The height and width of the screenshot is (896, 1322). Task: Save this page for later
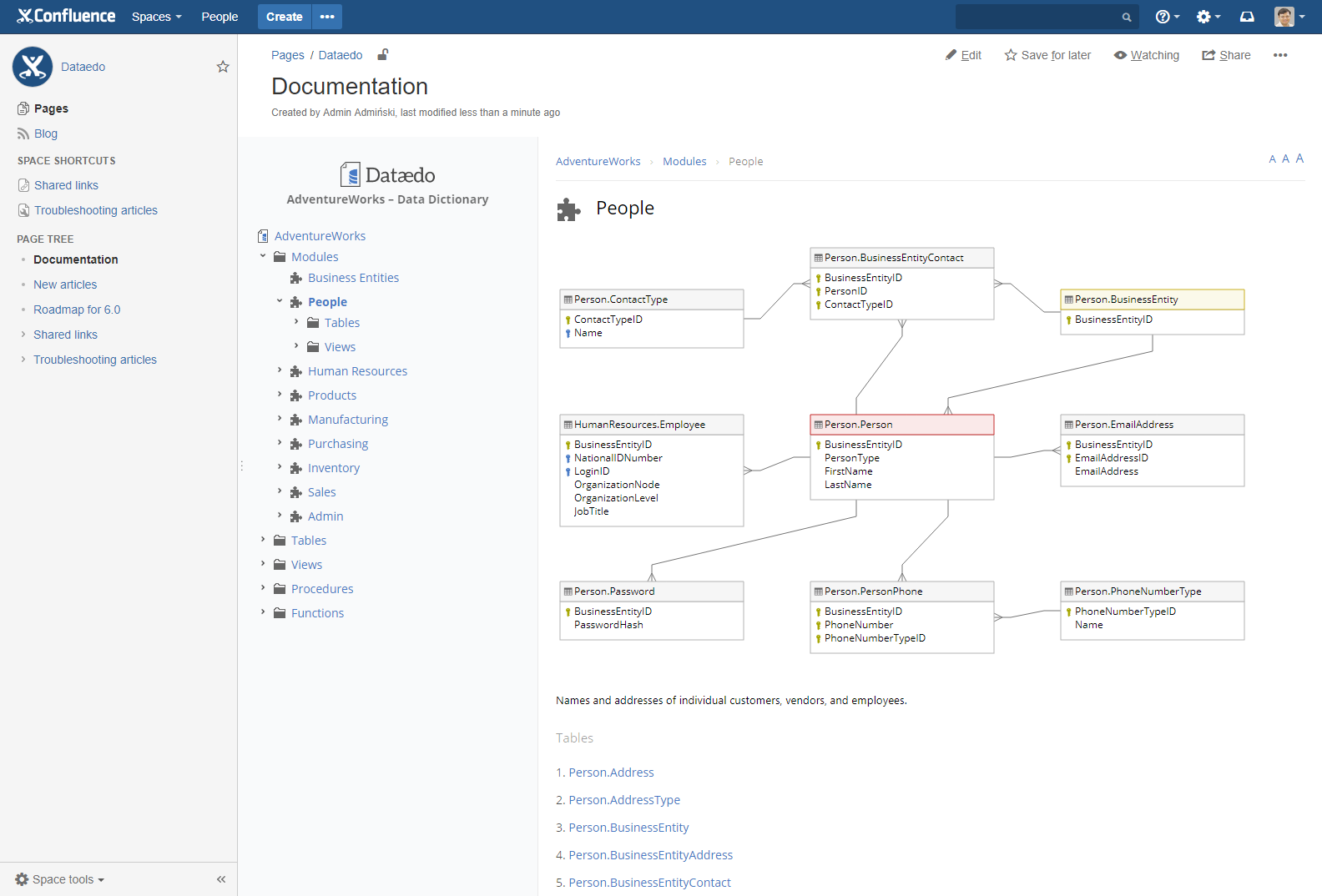pos(1047,55)
